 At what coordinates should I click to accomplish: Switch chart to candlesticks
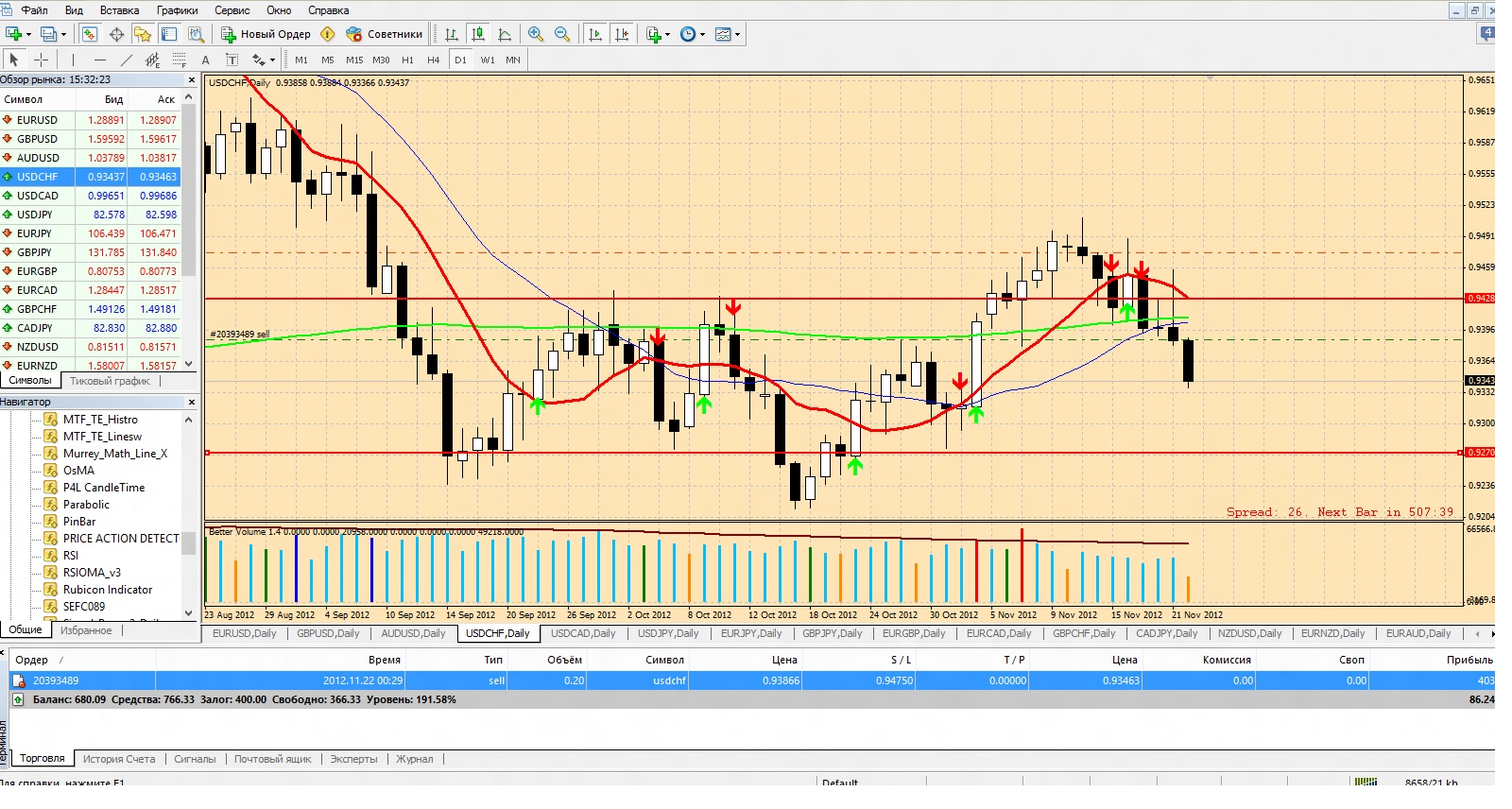pyautogui.click(x=478, y=34)
